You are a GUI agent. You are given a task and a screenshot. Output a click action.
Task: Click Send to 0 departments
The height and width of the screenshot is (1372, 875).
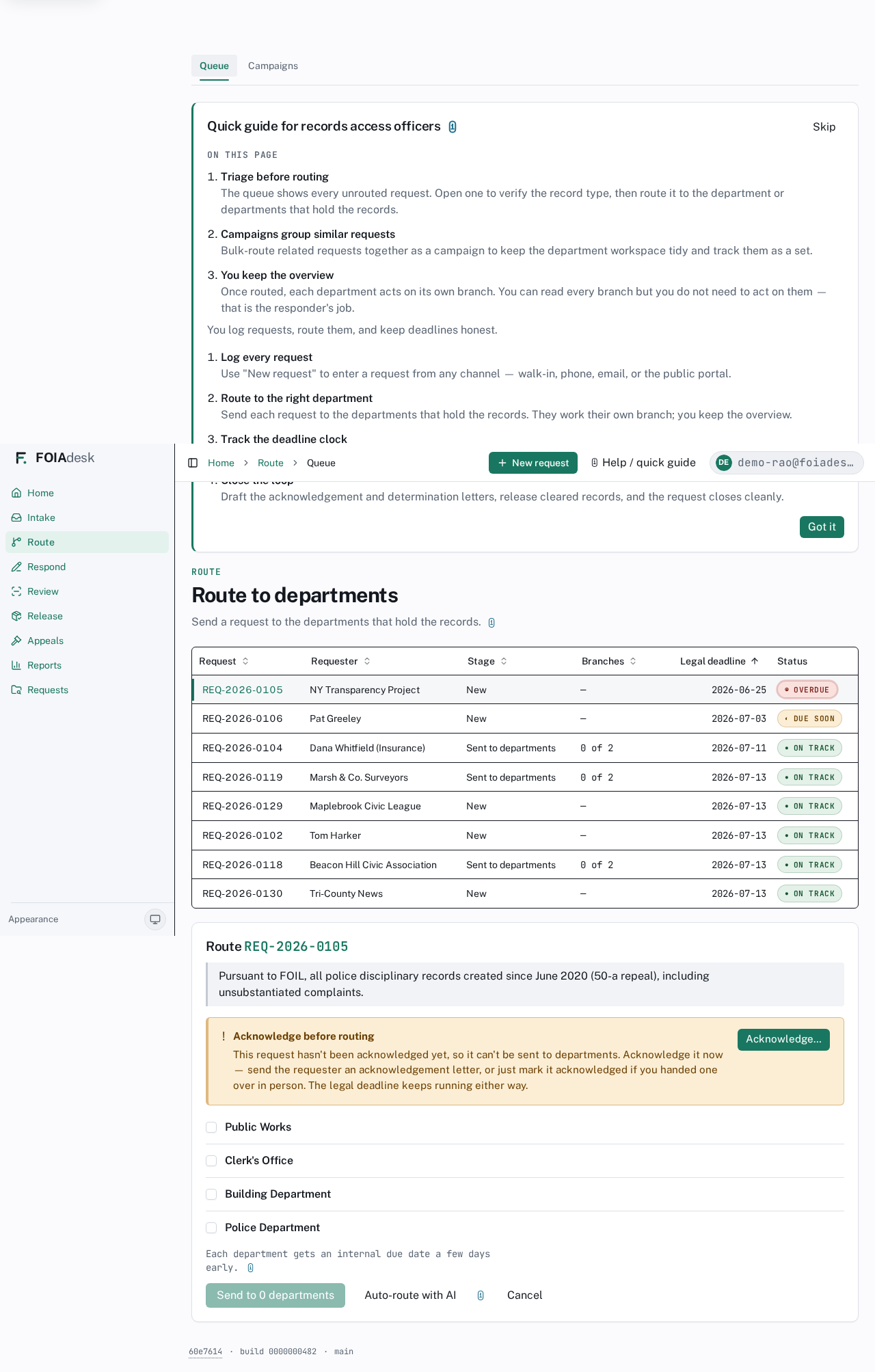tap(275, 1295)
